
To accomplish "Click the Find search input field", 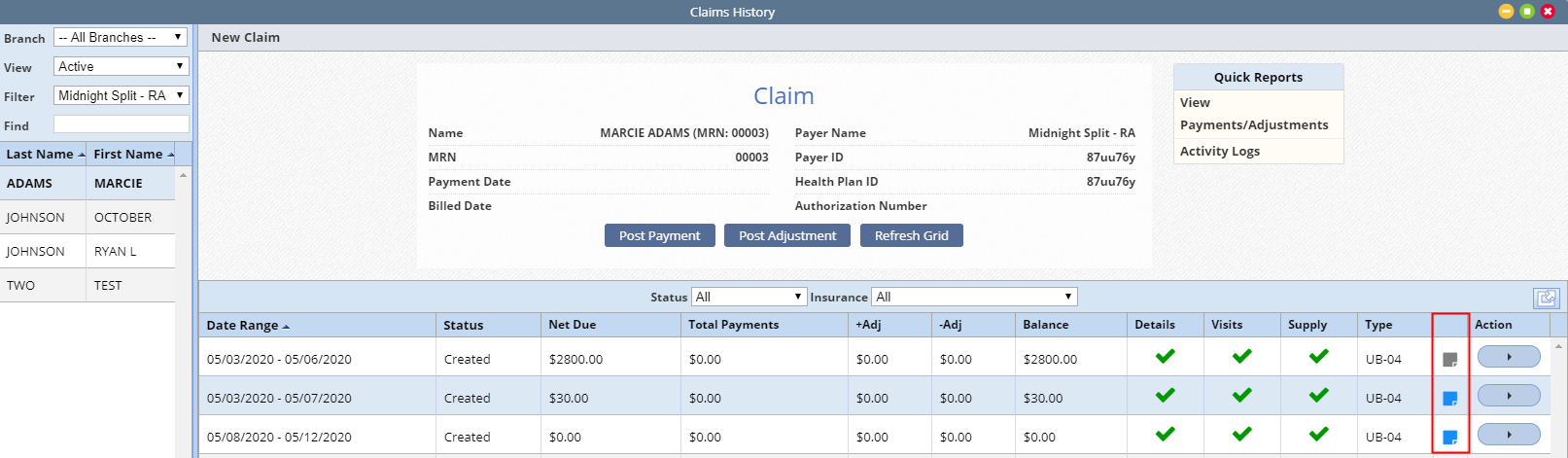I will [121, 125].
